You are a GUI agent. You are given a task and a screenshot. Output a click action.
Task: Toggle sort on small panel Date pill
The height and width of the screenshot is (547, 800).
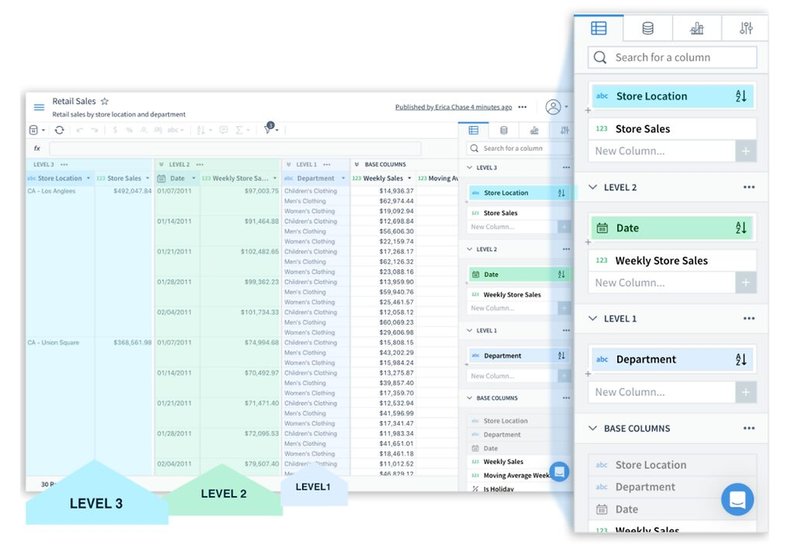(x=561, y=275)
